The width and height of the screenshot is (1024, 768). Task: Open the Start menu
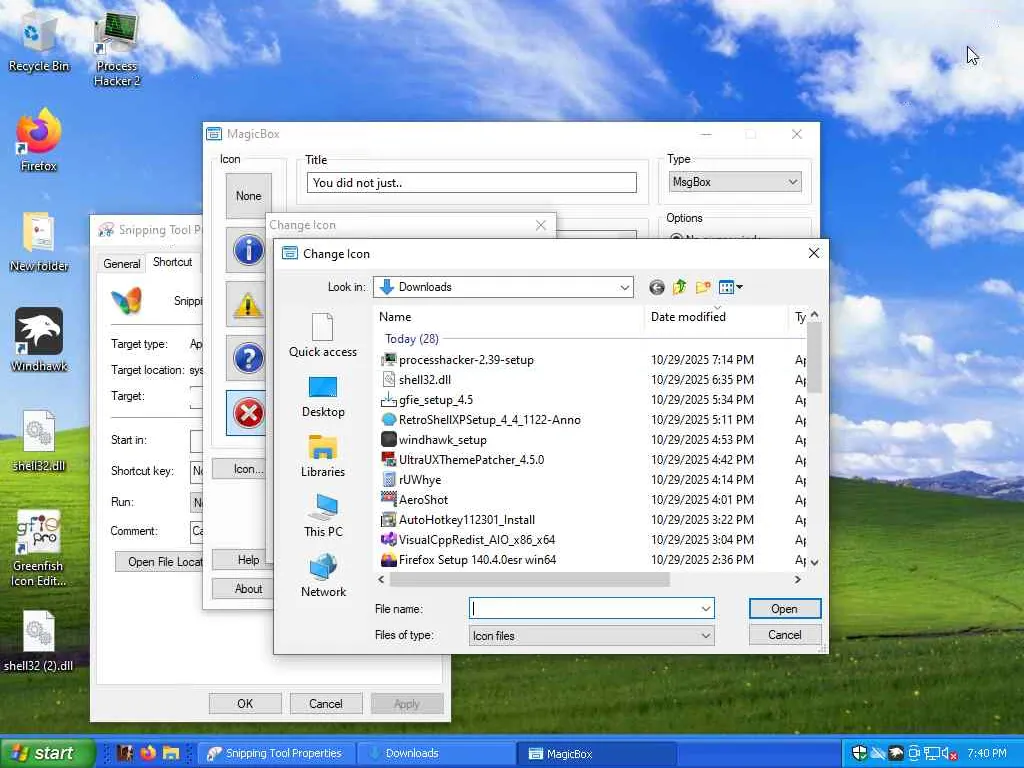click(46, 753)
